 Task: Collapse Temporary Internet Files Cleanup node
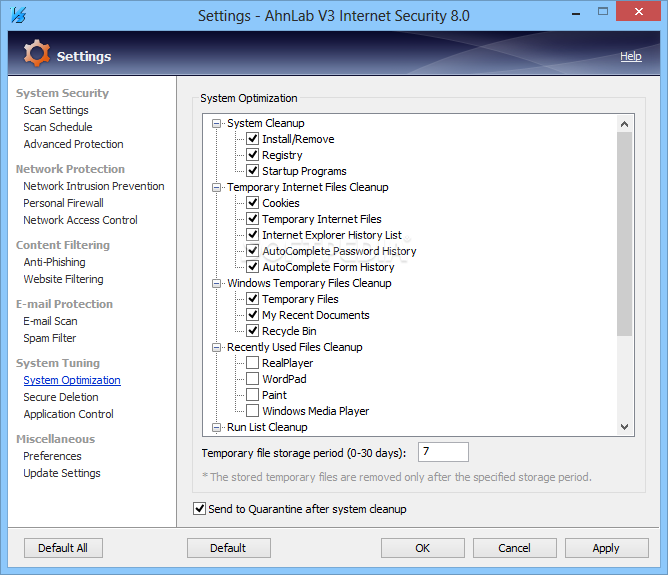coord(216,187)
